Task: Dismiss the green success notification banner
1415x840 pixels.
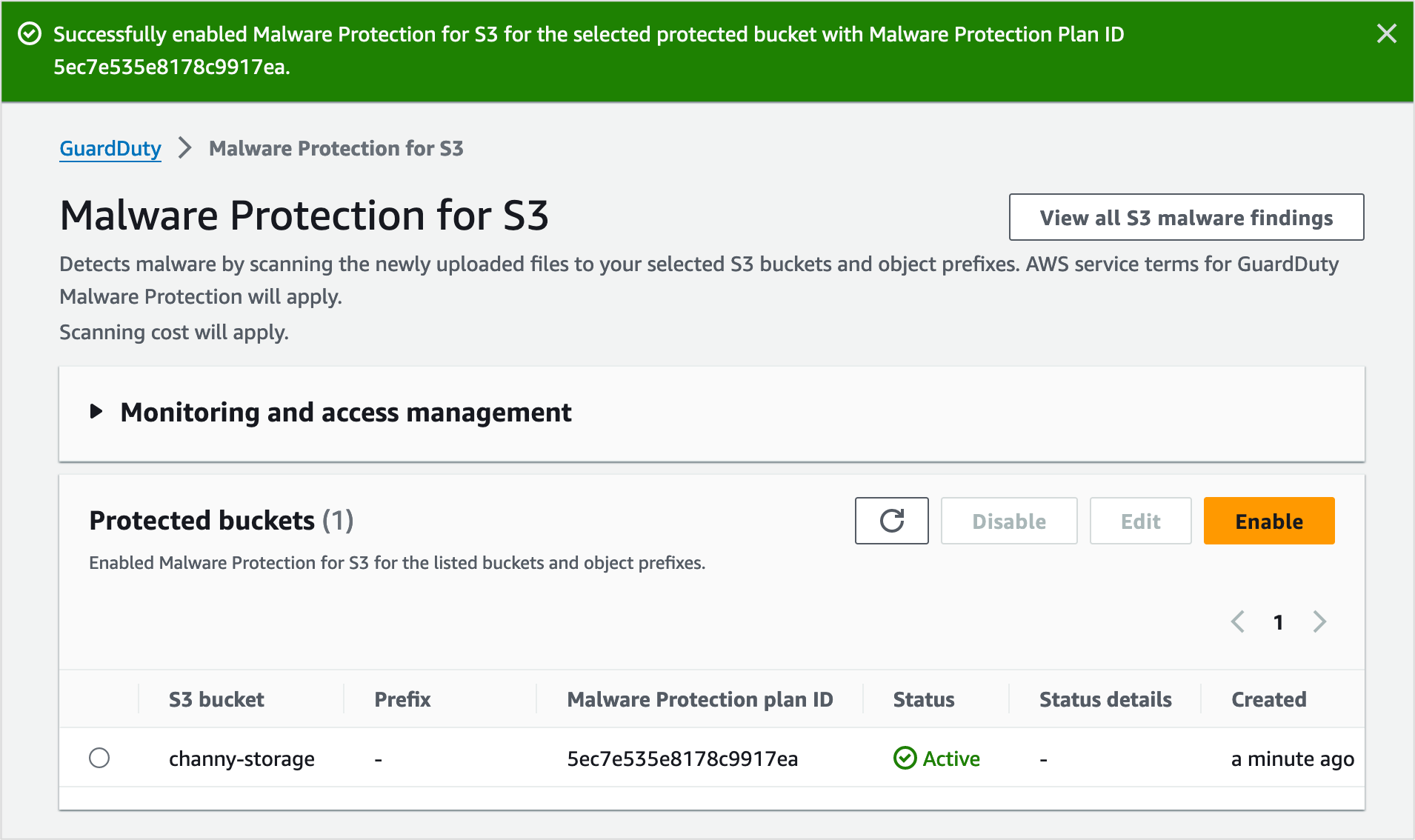Action: (x=1386, y=34)
